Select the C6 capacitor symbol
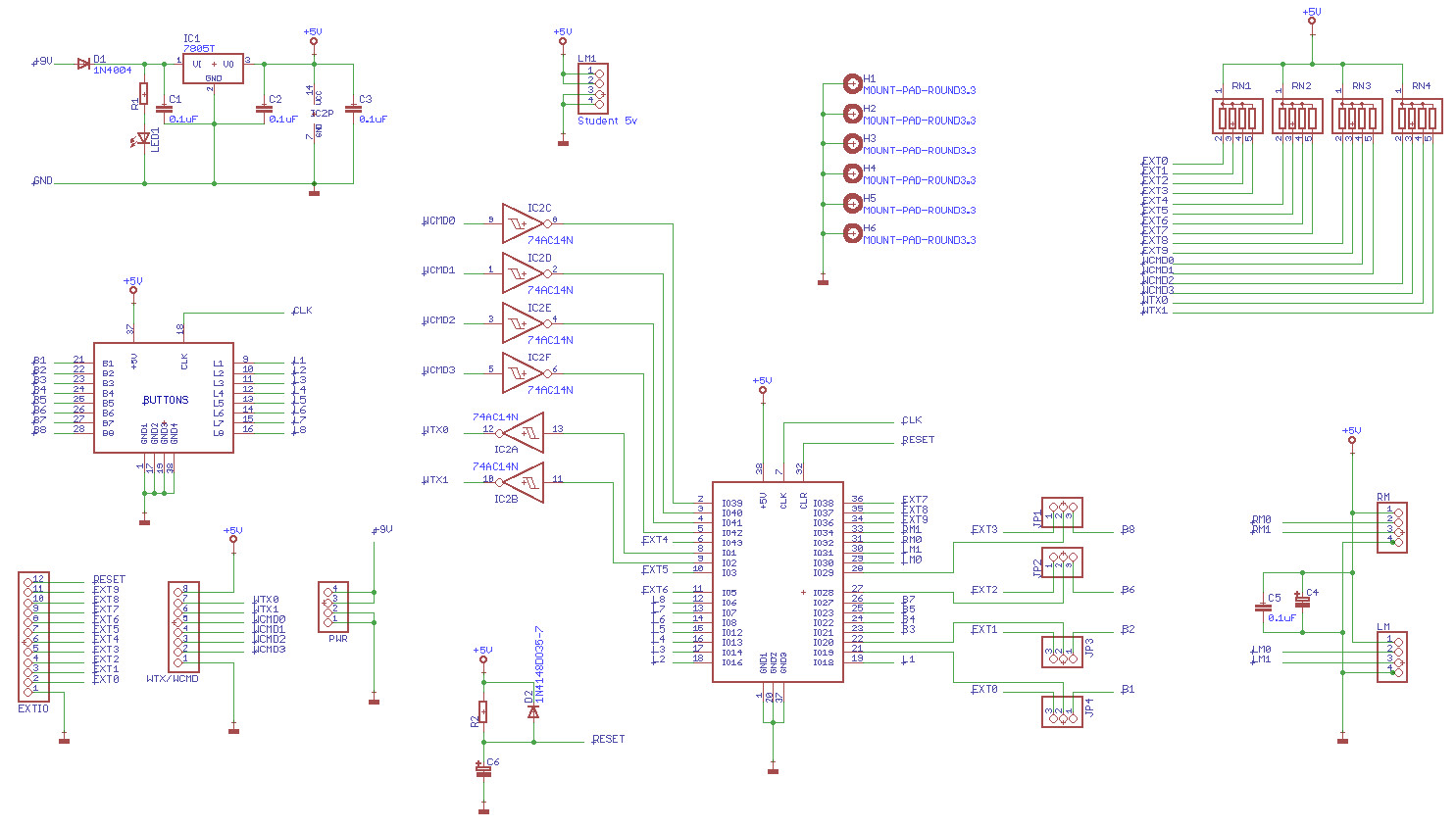Screen dimensions: 1456x828 click(483, 771)
